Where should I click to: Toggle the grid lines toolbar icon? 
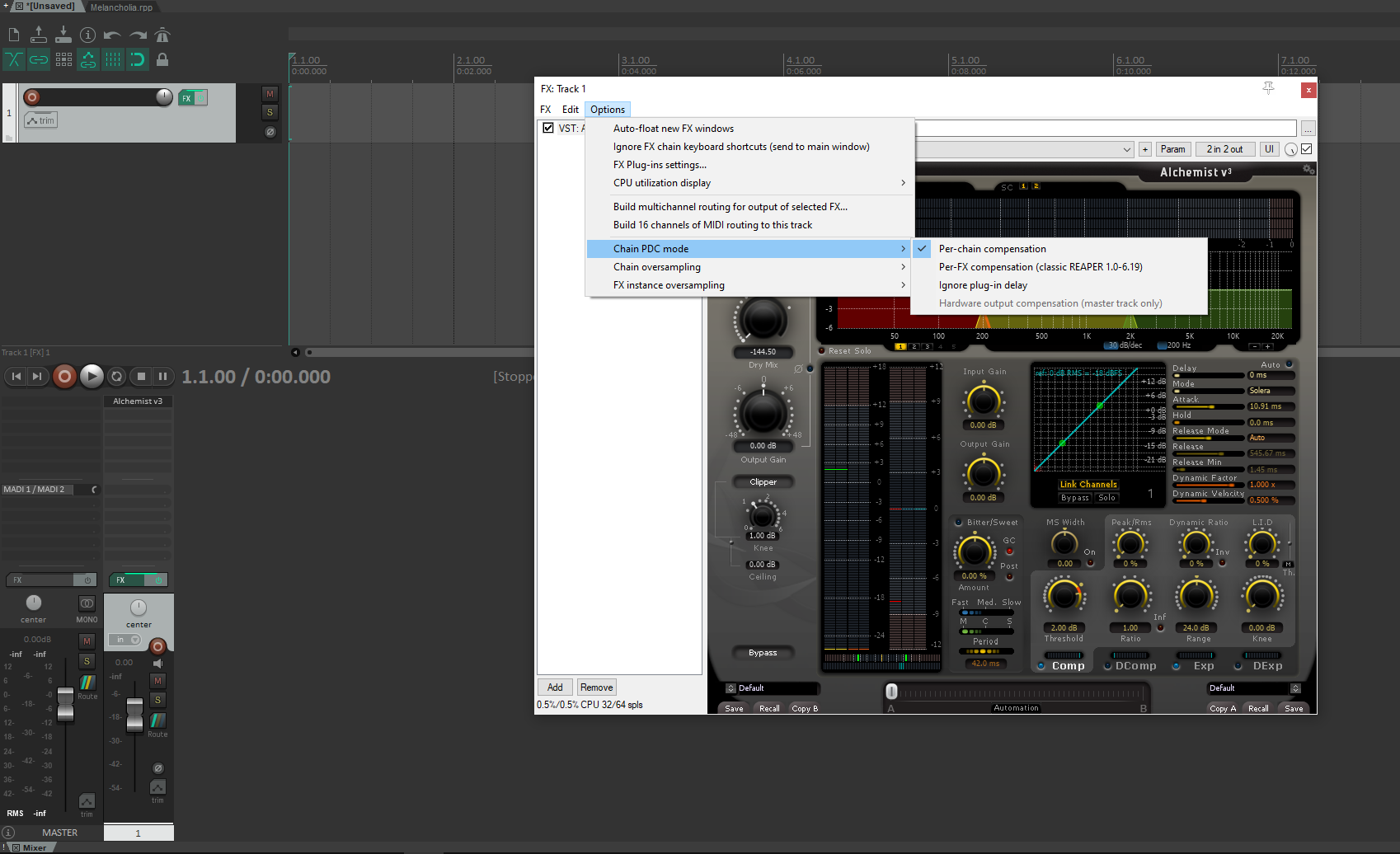pyautogui.click(x=113, y=59)
